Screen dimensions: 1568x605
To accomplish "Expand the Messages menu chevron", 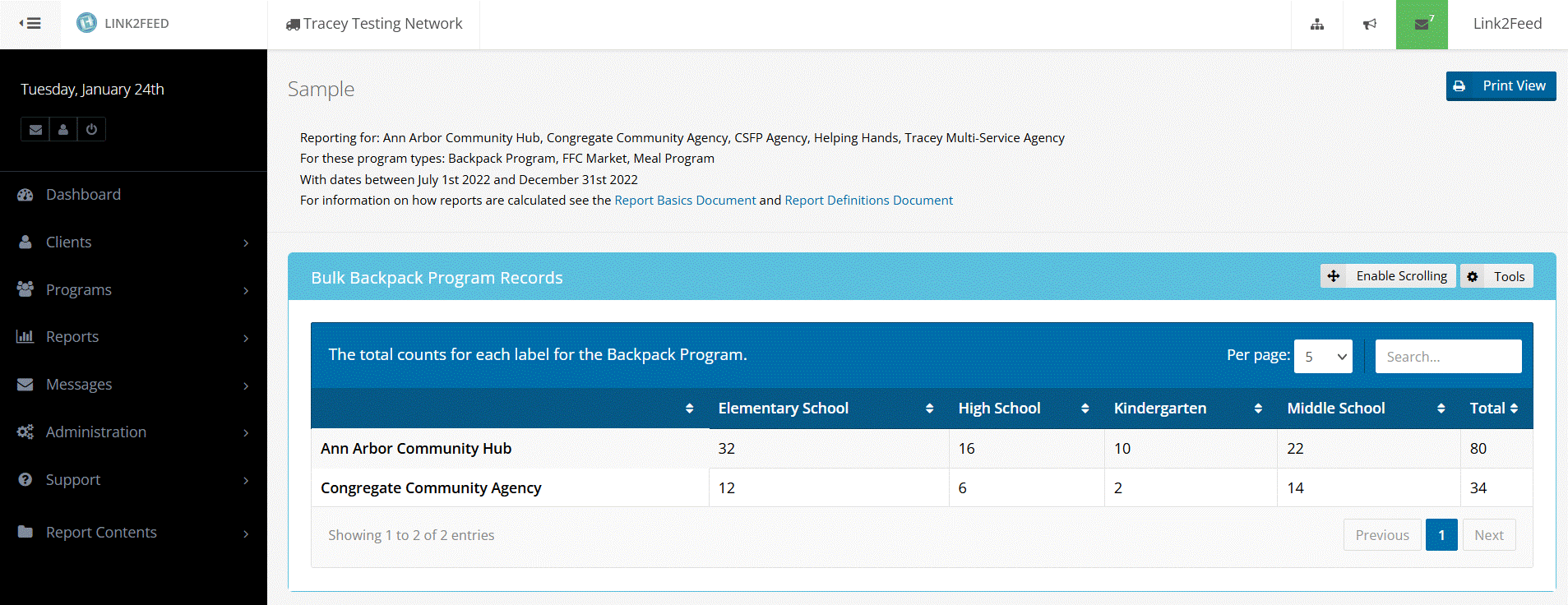I will [x=246, y=386].
